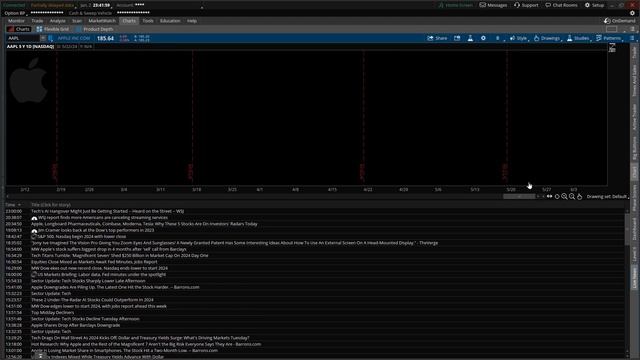Open the chart toolbar list menu icon
640x360 pixels.
tap(632, 38)
